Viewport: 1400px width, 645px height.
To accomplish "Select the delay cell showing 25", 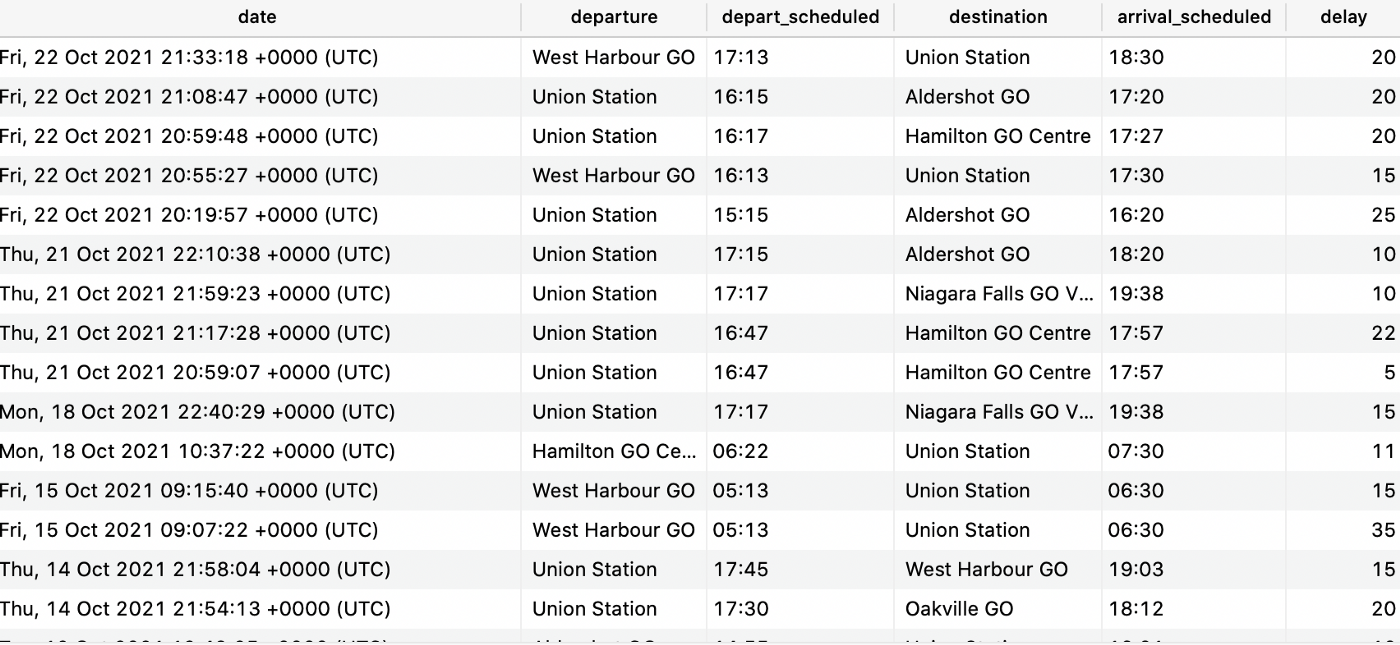I will (x=1383, y=215).
